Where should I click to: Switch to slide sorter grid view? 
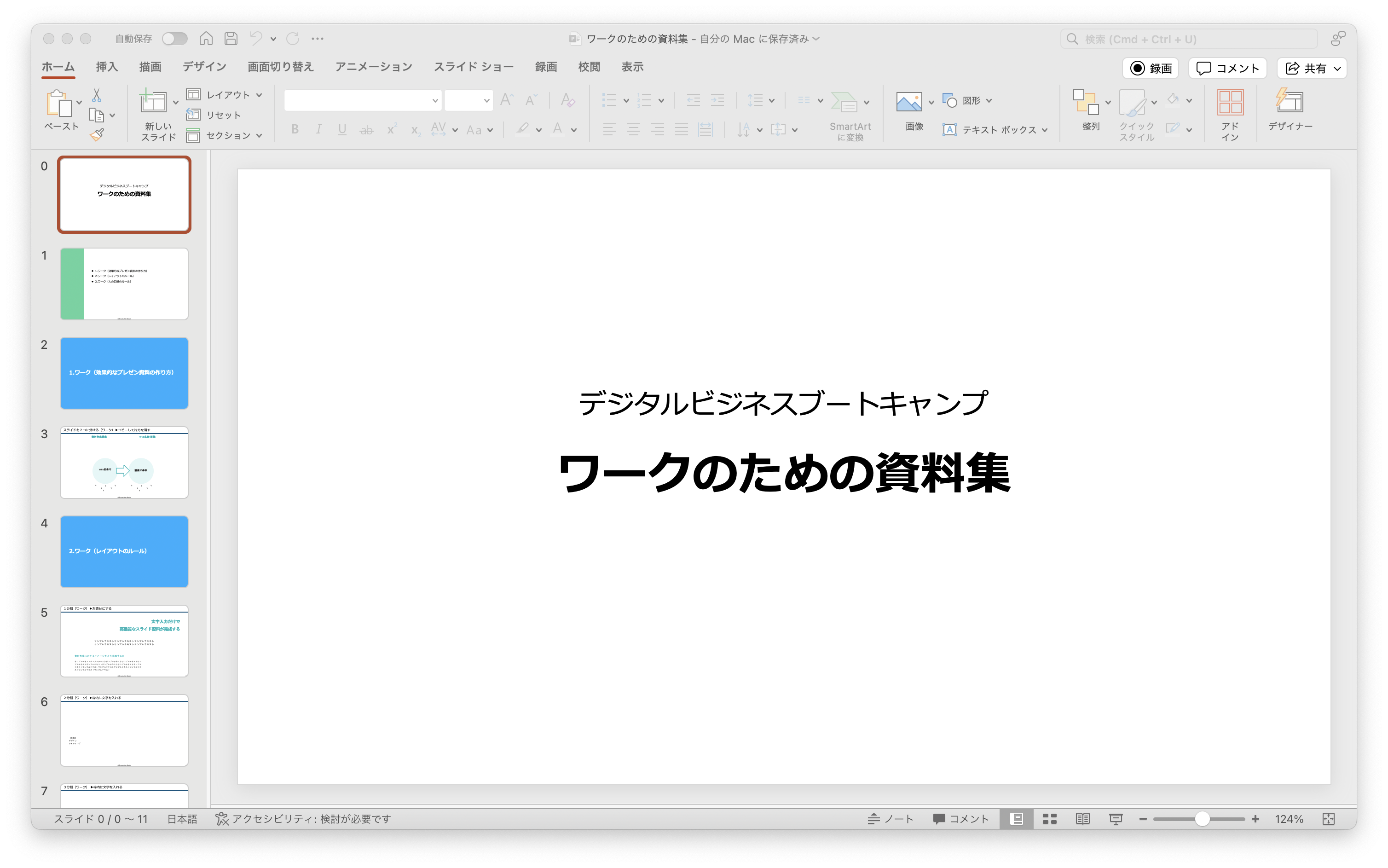(x=1049, y=819)
